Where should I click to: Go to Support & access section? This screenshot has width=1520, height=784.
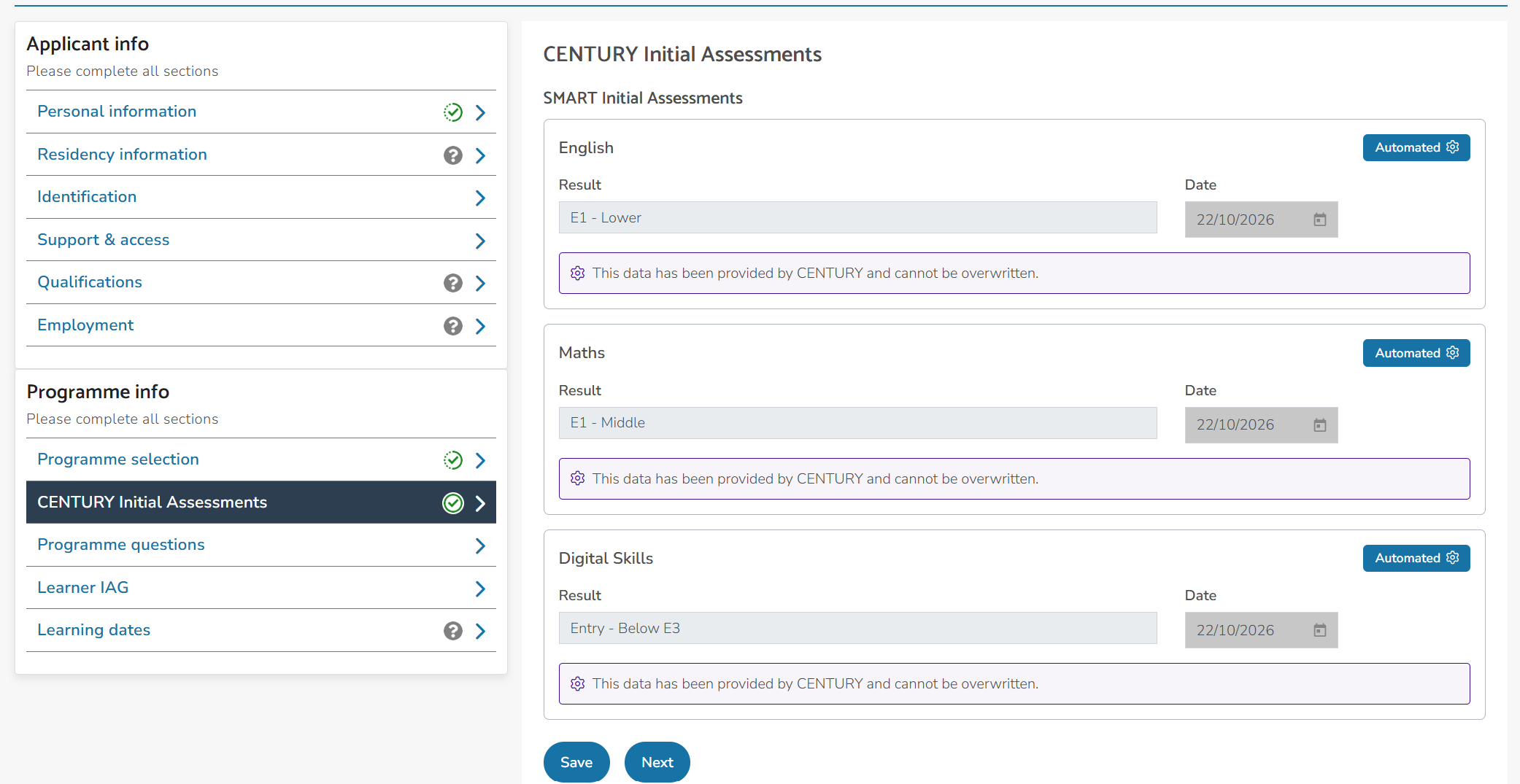tap(261, 240)
